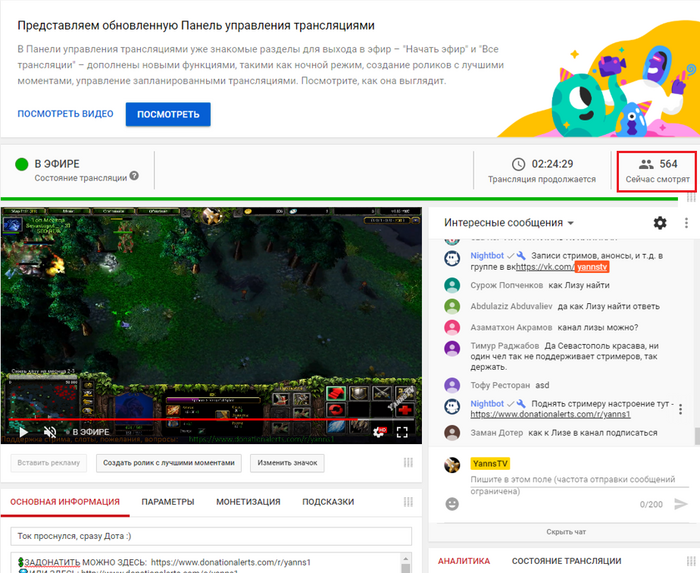Grab the info tabs panel drag handle
700x573 pixels.
coord(408,502)
